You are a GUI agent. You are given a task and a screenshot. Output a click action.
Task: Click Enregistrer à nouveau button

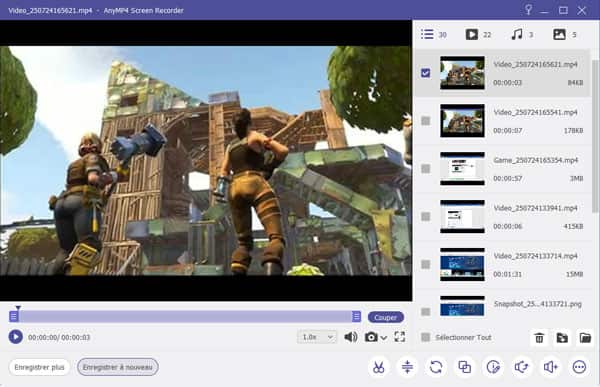click(x=117, y=367)
